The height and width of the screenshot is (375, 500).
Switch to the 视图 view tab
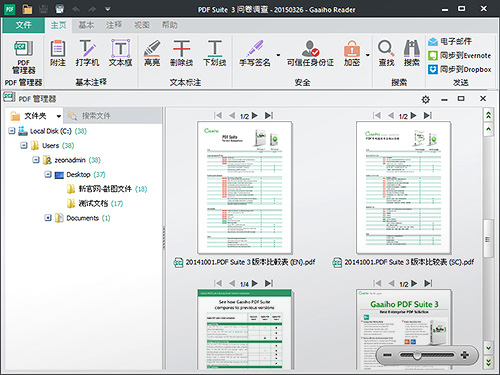(x=142, y=25)
